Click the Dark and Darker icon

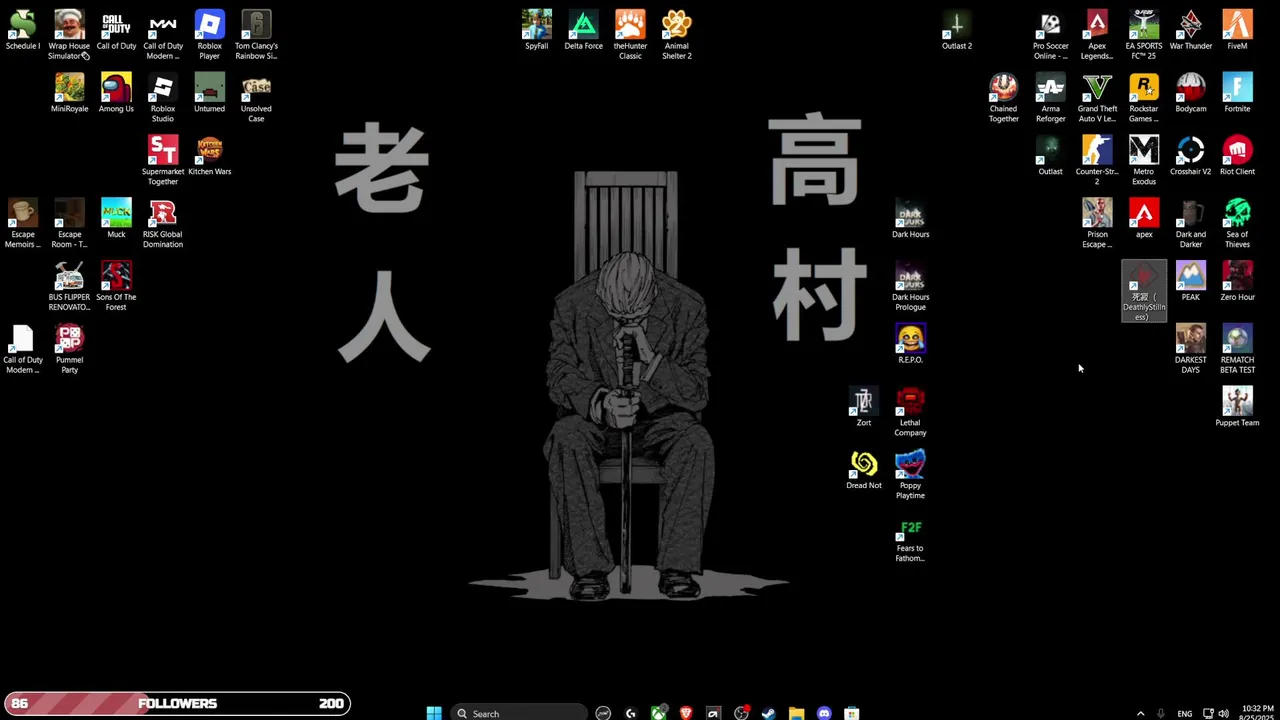tap(1190, 224)
